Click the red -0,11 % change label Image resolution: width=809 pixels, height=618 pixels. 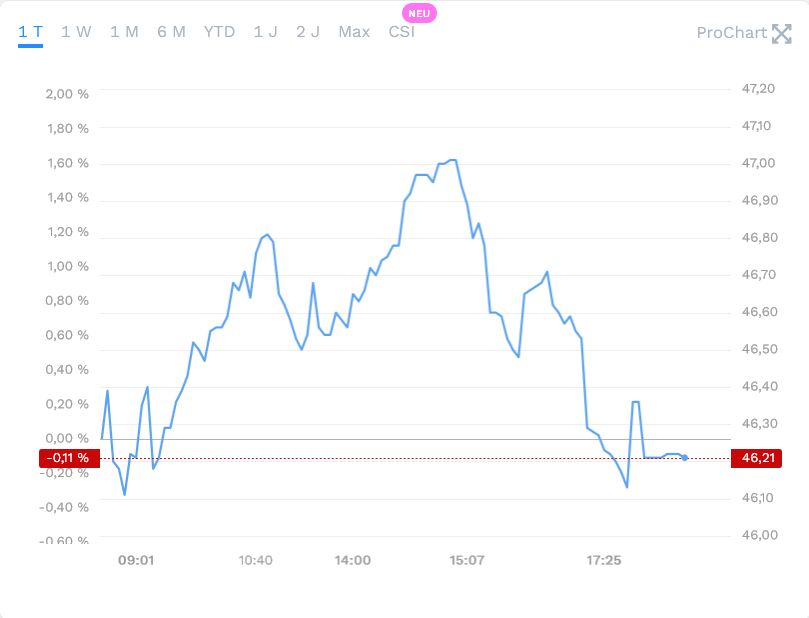(x=66, y=458)
